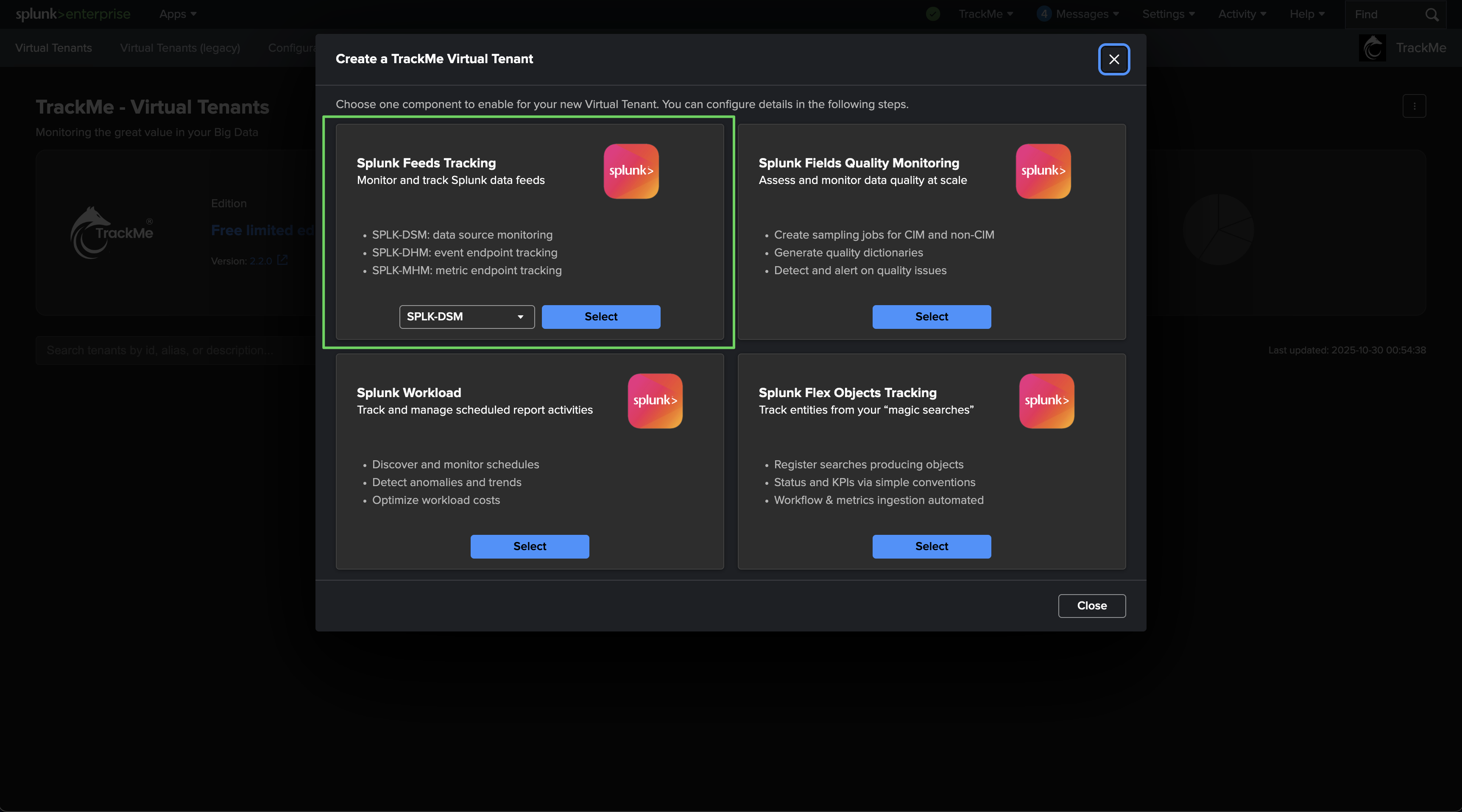Open the Activity menu
The image size is (1462, 812).
(x=1241, y=14)
